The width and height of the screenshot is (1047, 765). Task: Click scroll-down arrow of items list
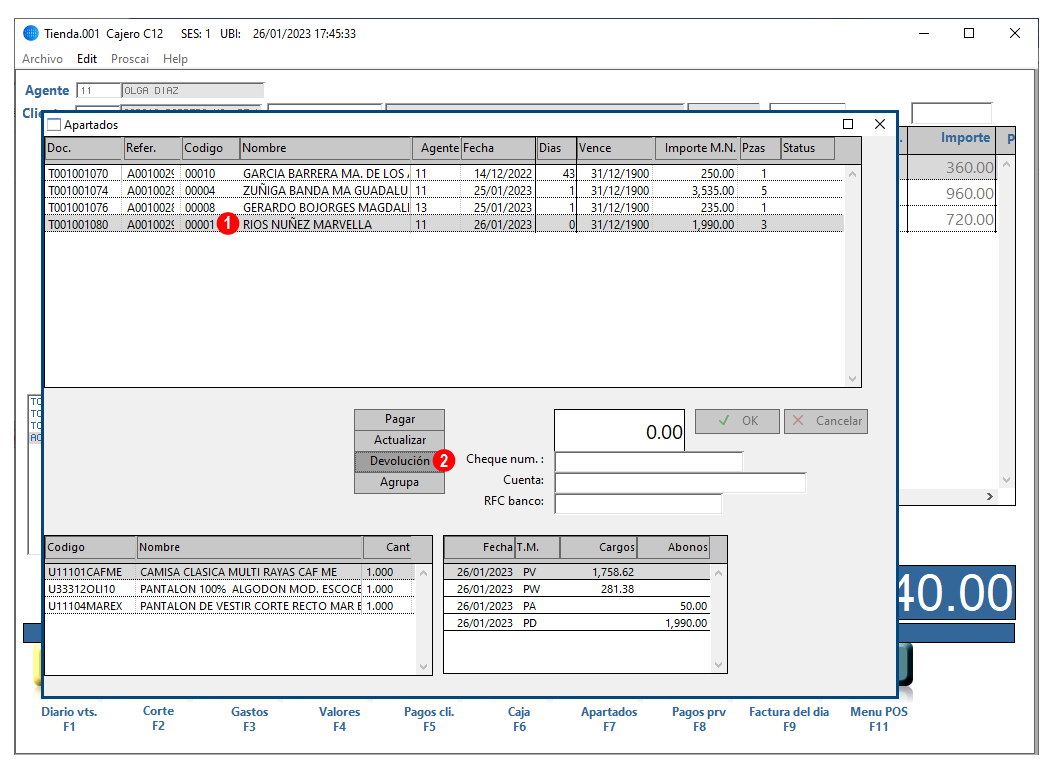click(423, 666)
